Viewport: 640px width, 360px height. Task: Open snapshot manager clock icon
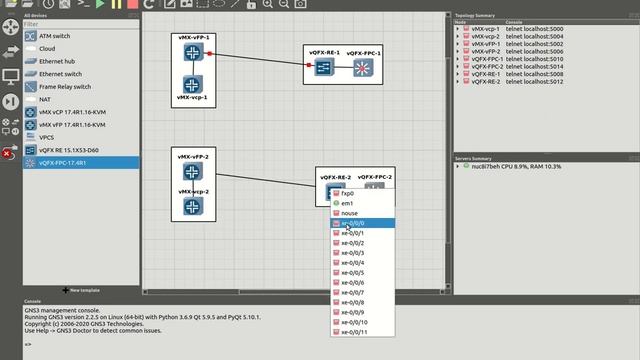(49, 4)
